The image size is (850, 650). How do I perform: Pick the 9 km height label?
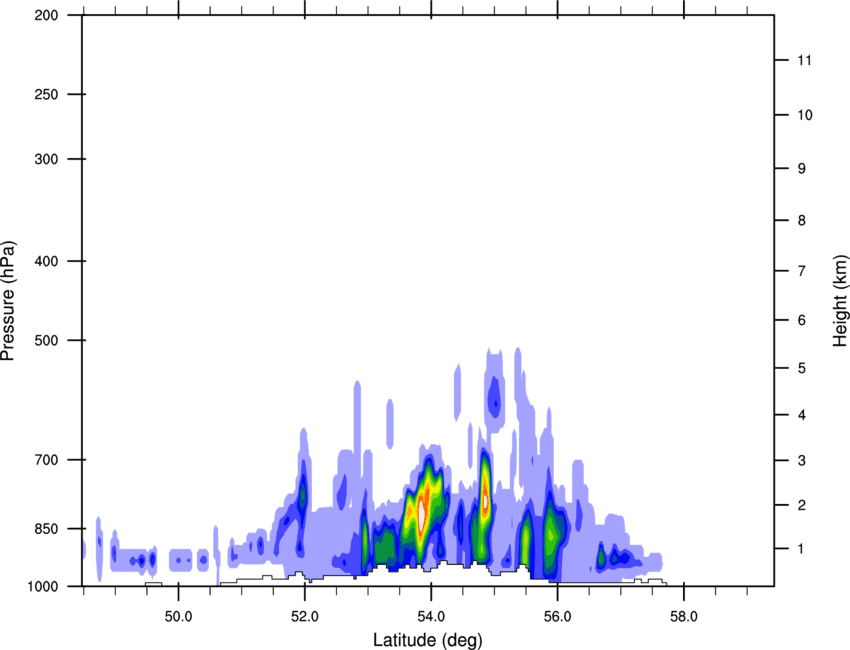coord(802,169)
